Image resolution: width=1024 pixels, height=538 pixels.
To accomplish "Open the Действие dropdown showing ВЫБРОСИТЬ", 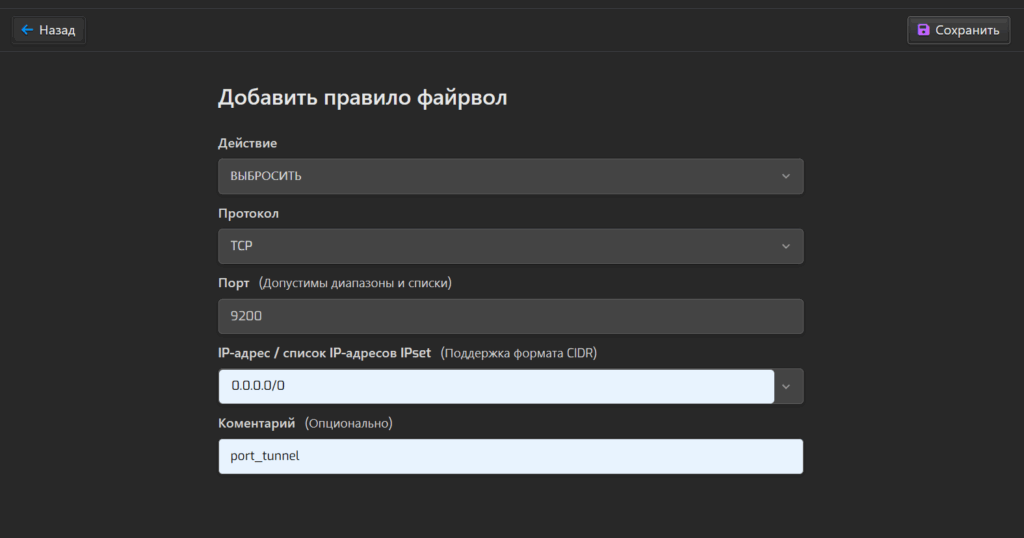I will pyautogui.click(x=500, y=176).
